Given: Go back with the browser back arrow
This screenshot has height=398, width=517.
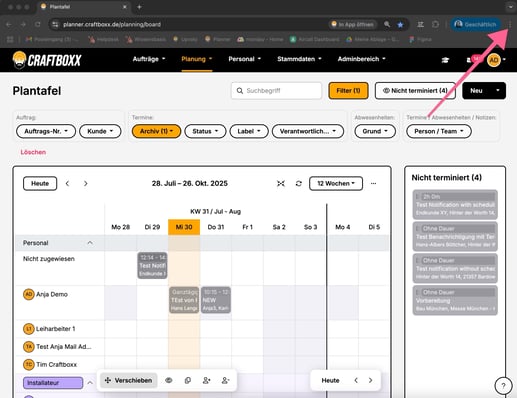Looking at the screenshot, I should coord(9,24).
